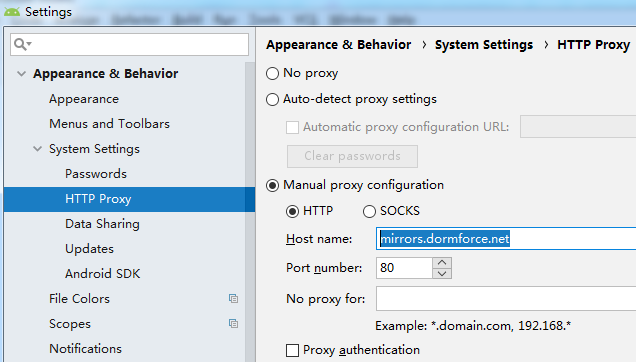
Task: Select Manual proxy configuration radio button
Action: tap(272, 185)
